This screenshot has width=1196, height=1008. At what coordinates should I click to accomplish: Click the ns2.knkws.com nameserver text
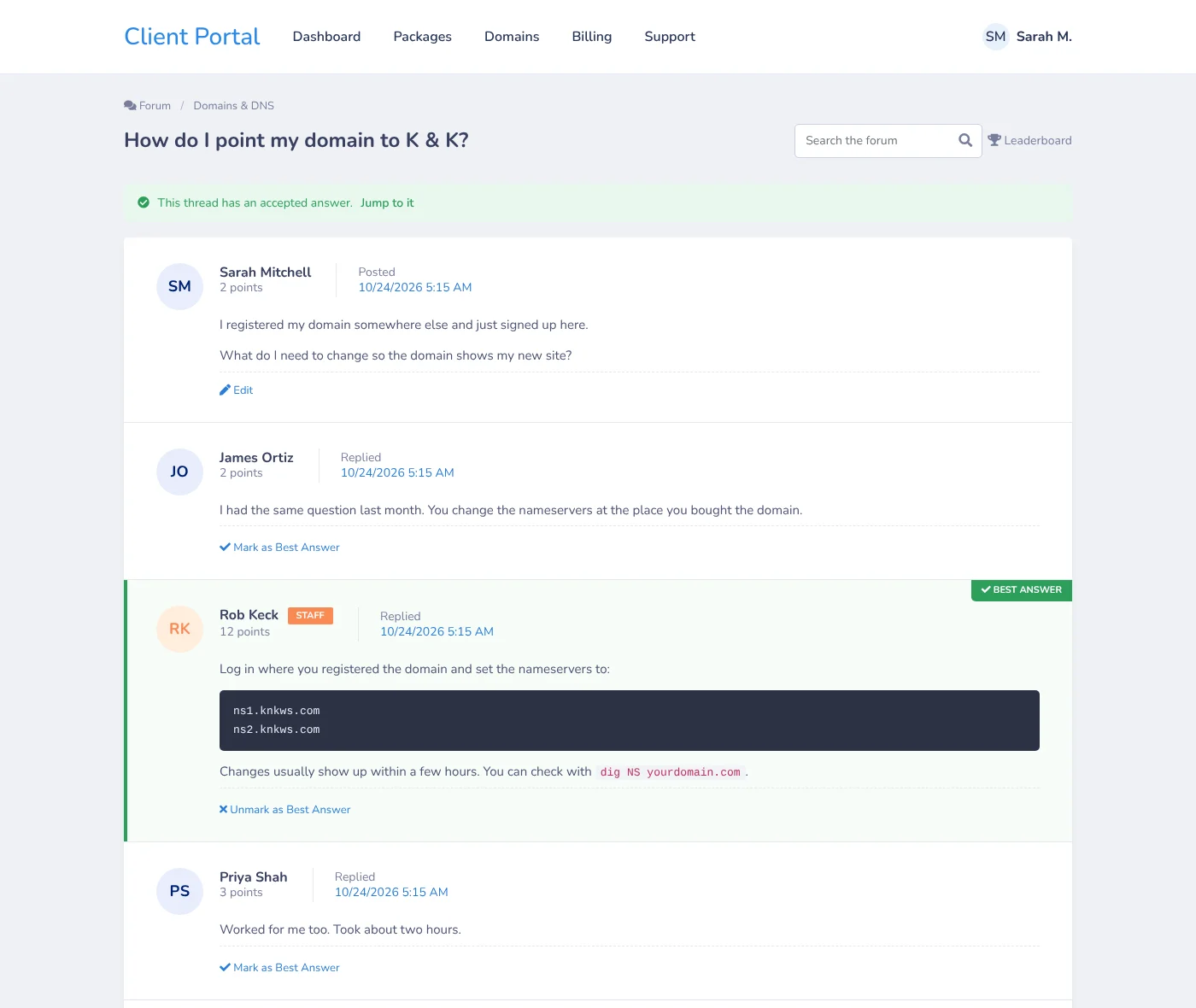pyautogui.click(x=277, y=730)
